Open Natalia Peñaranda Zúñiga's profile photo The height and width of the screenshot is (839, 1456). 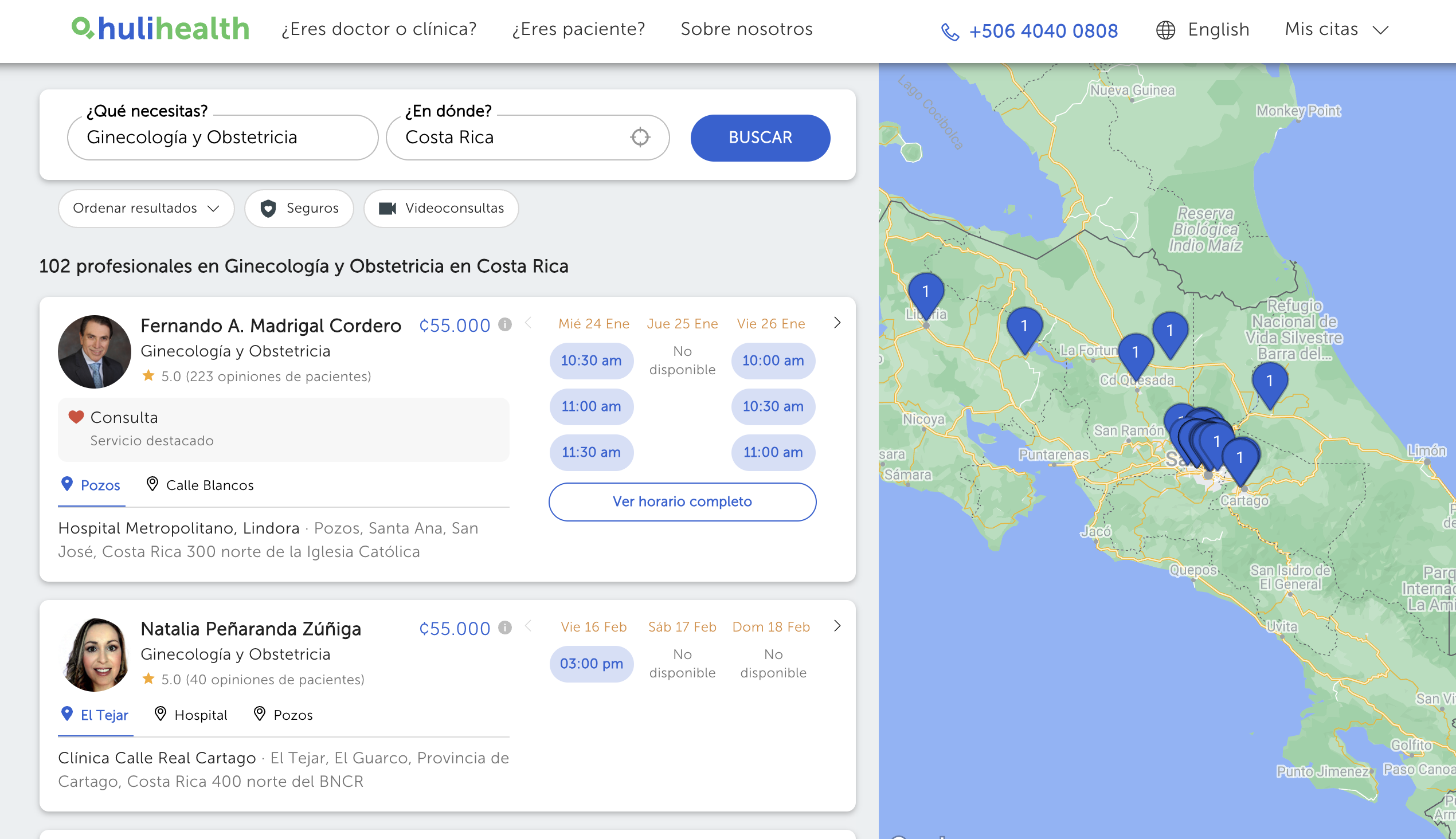95,654
